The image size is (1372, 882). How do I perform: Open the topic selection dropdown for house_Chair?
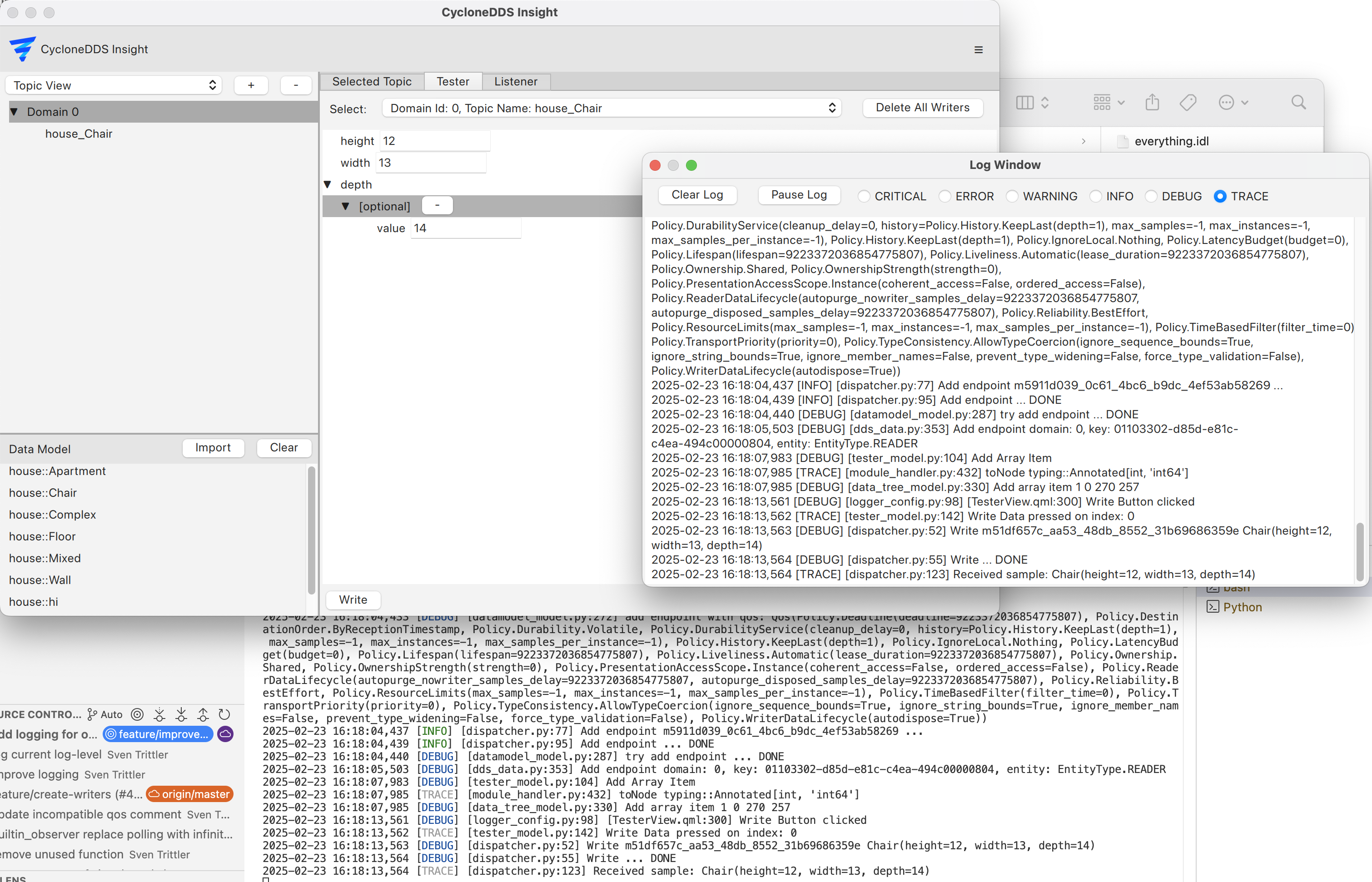click(611, 108)
